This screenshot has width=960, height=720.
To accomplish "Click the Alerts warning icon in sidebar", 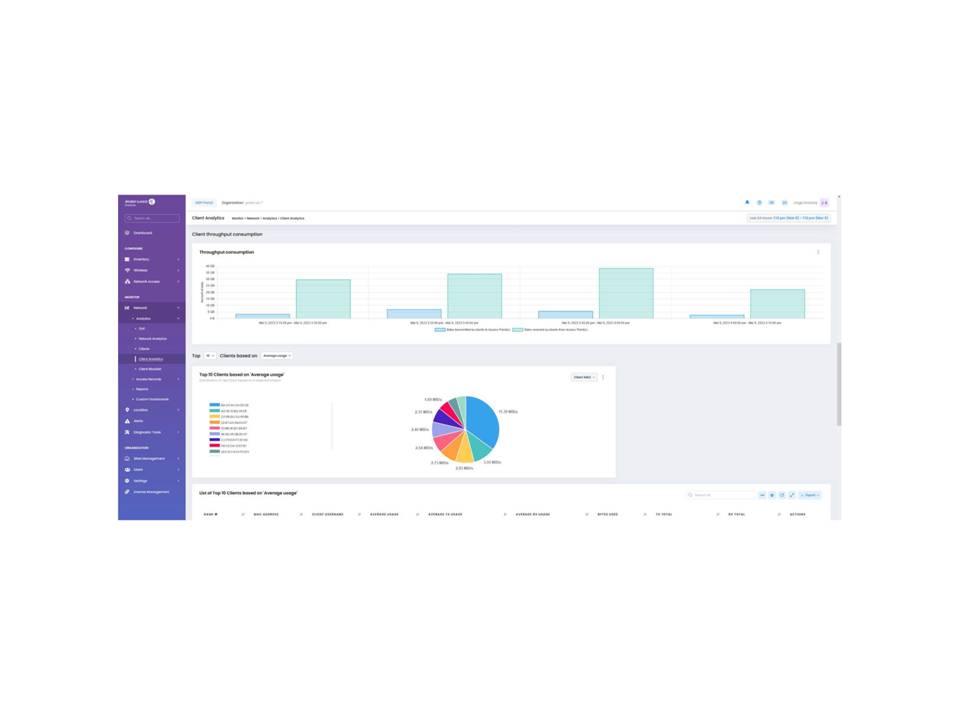I will point(127,421).
